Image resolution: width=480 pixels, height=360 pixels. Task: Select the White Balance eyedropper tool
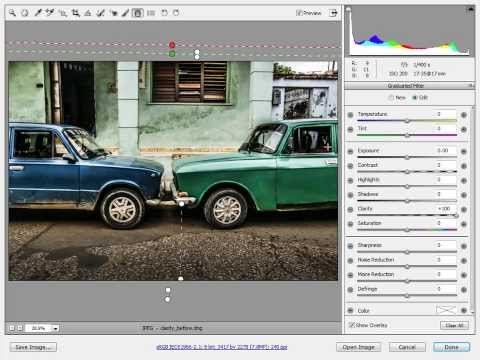point(38,13)
